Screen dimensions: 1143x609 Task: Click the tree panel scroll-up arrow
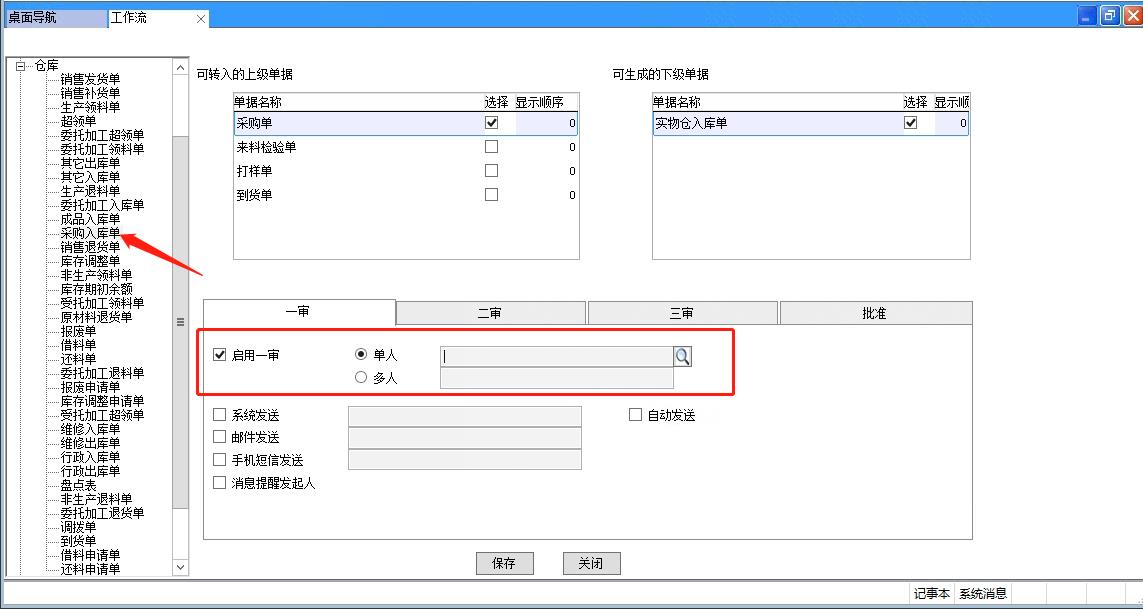pyautogui.click(x=180, y=67)
